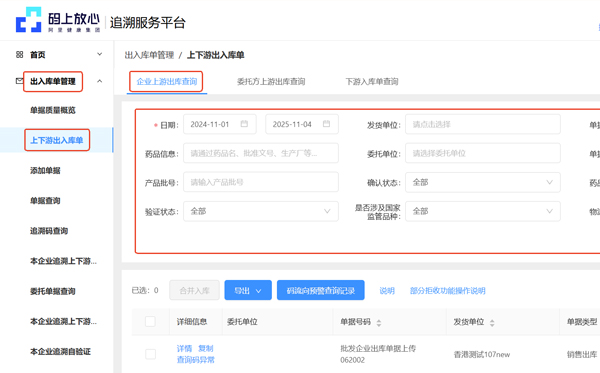Focus the 药品信息 input field

coord(261,153)
